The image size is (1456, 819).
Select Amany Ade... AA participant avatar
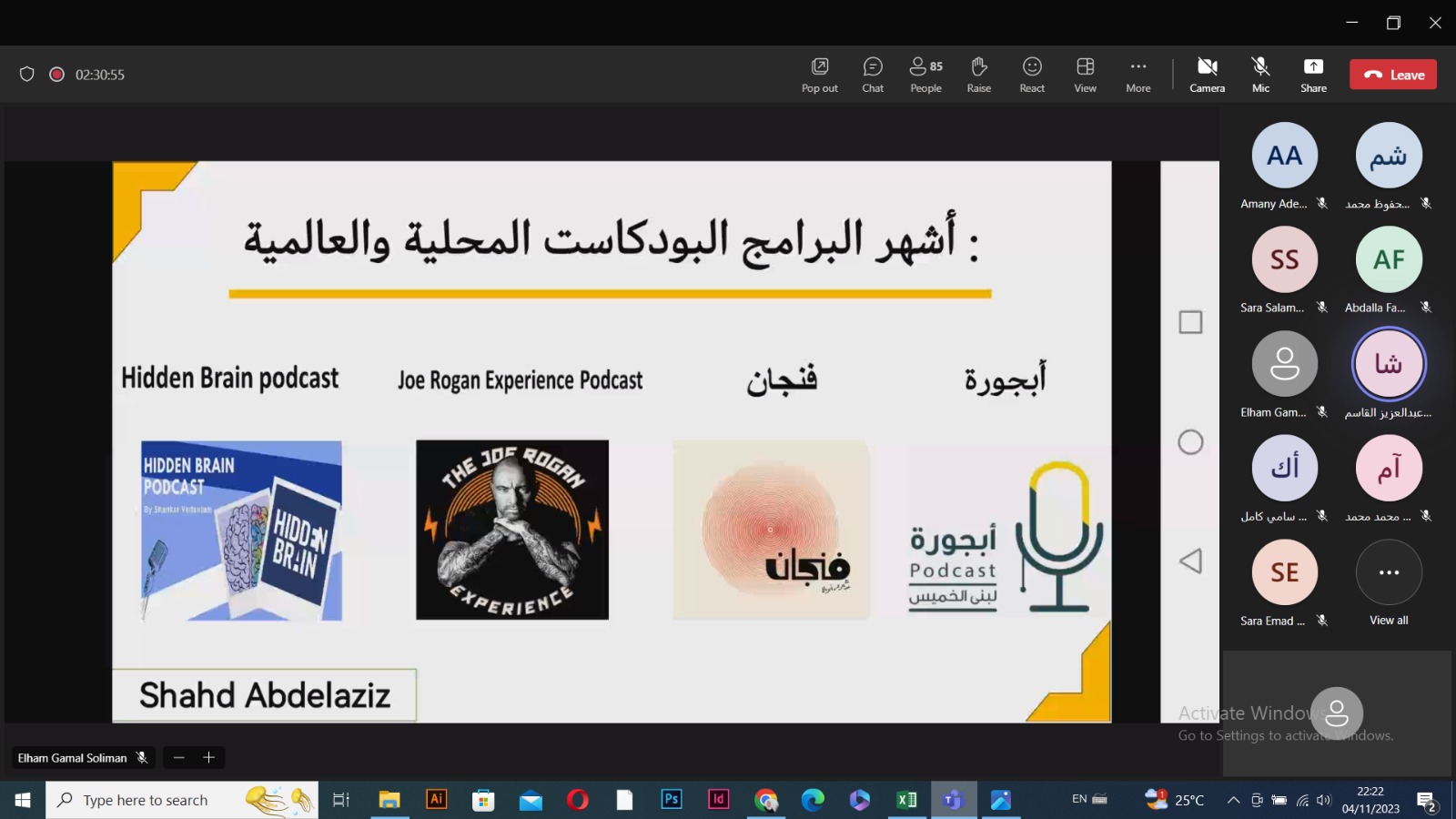(x=1284, y=156)
